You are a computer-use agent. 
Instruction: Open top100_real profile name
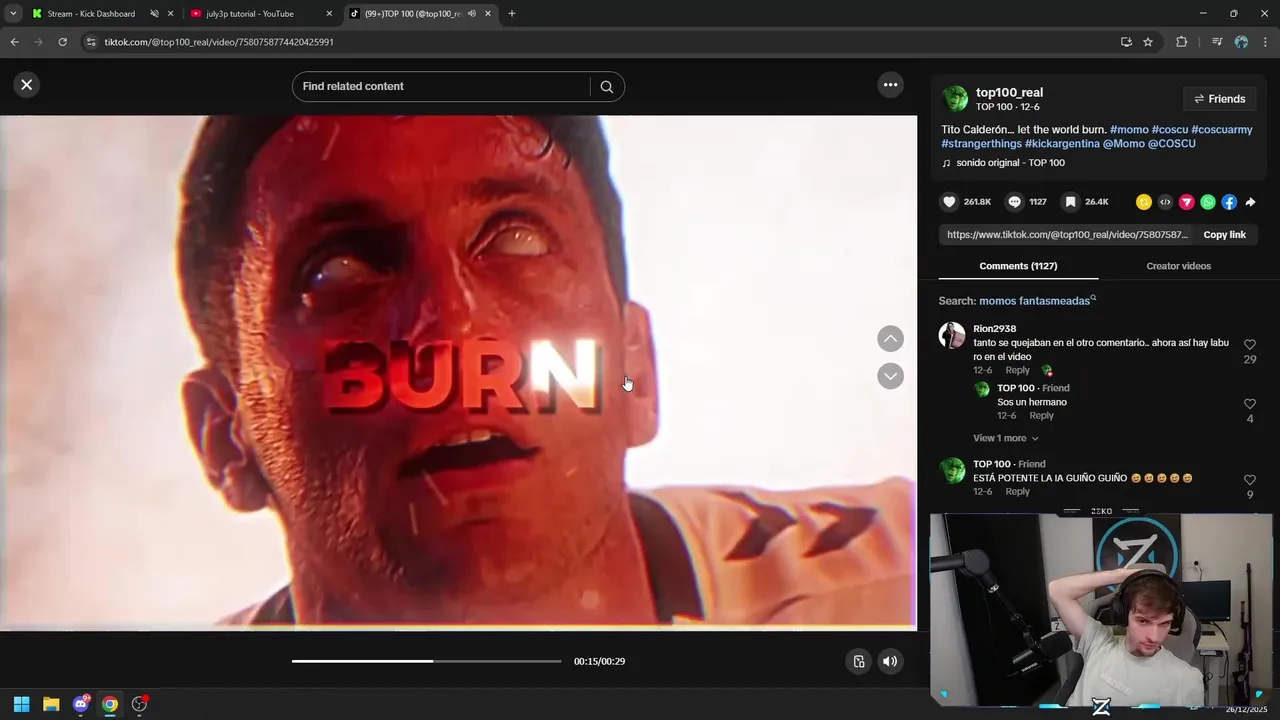tap(1009, 92)
